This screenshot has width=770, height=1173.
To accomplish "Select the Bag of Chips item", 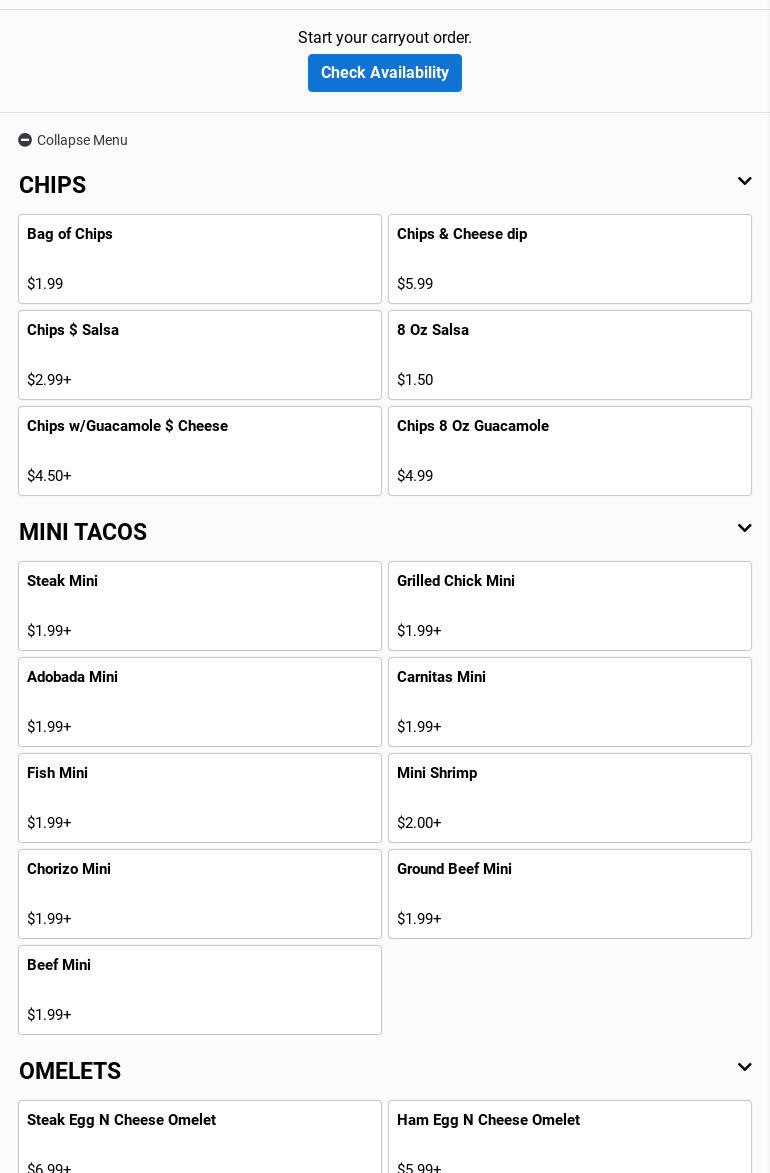I will tap(200, 259).
